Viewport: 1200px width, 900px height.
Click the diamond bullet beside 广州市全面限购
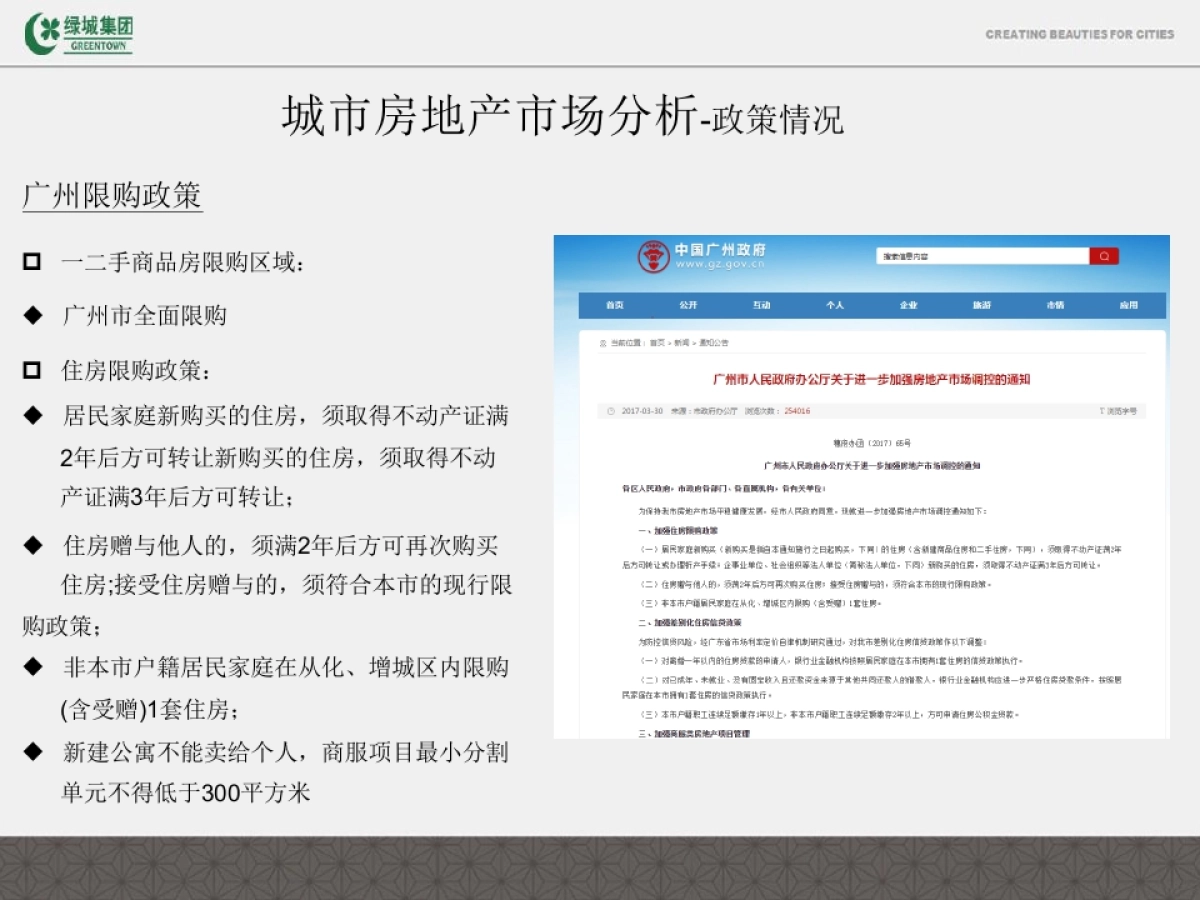pyautogui.click(x=33, y=316)
